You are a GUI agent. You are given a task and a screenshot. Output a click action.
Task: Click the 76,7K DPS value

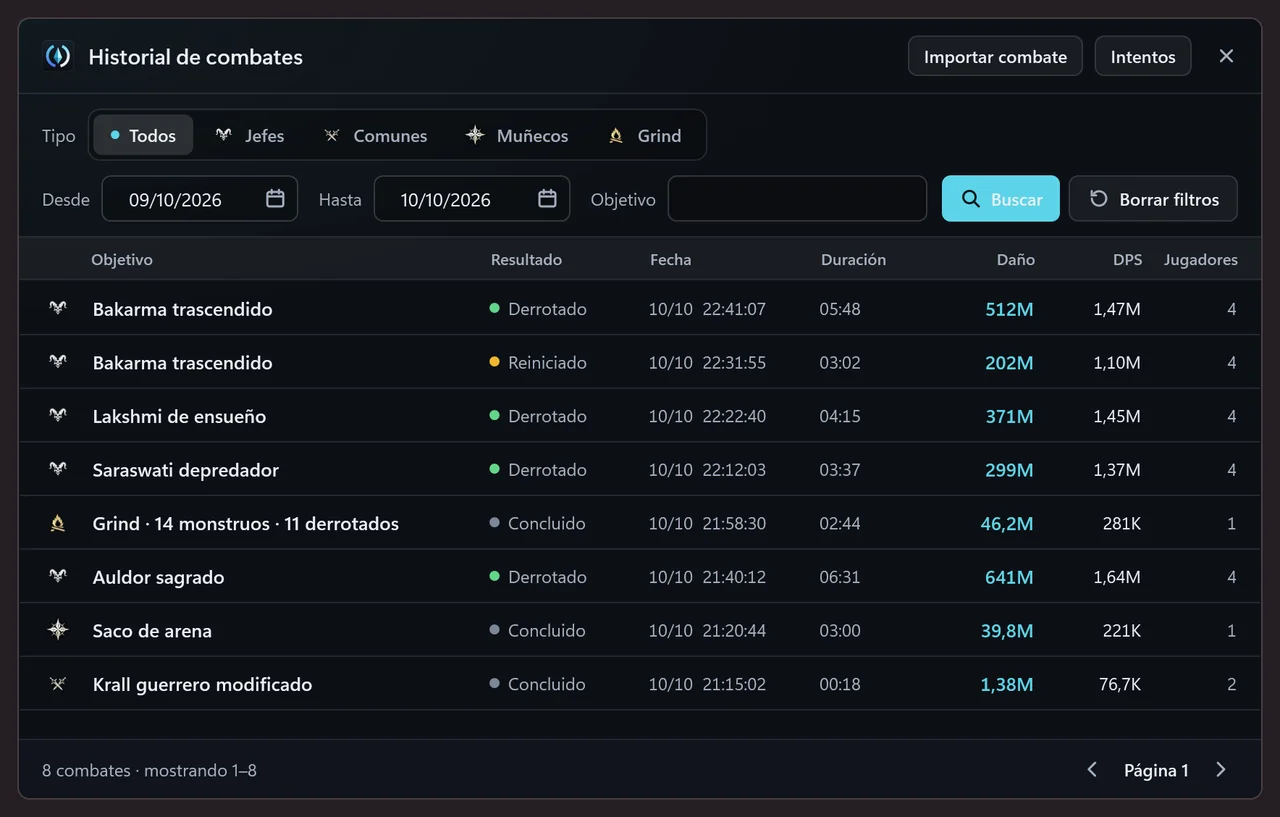1119,684
